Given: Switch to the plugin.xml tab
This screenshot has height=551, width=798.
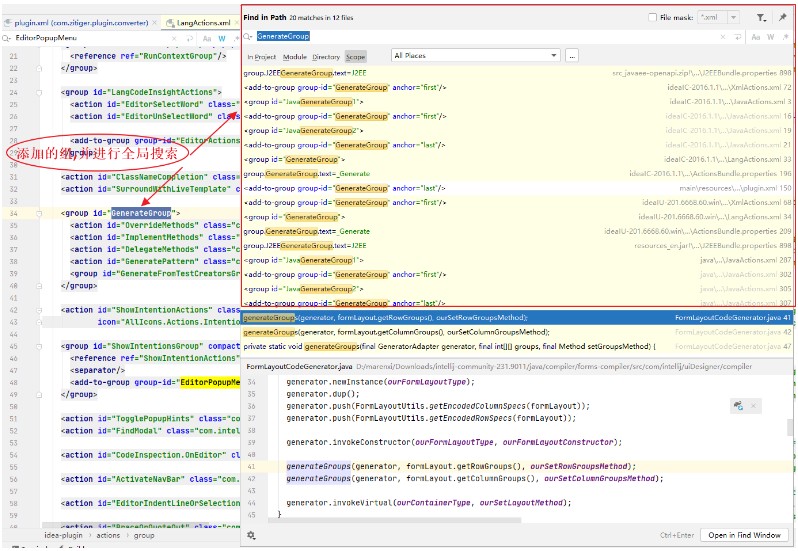Looking at the screenshot, I should pyautogui.click(x=81, y=23).
